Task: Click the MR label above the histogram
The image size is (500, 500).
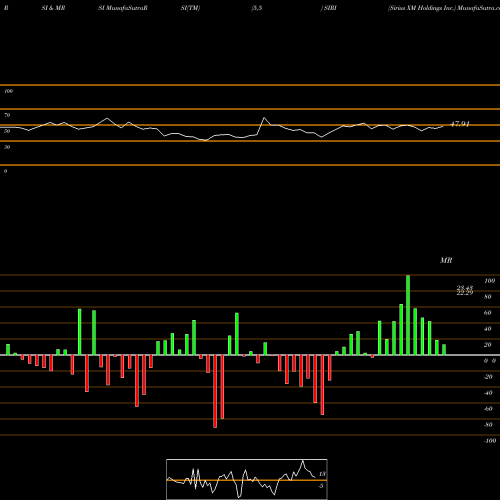Action: pyautogui.click(x=446, y=260)
